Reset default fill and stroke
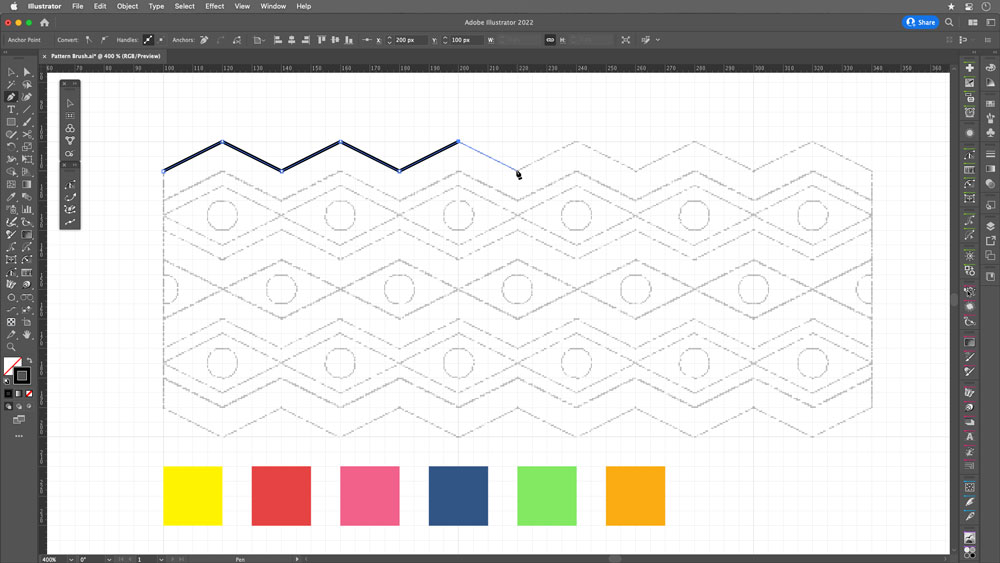 pos(7,381)
